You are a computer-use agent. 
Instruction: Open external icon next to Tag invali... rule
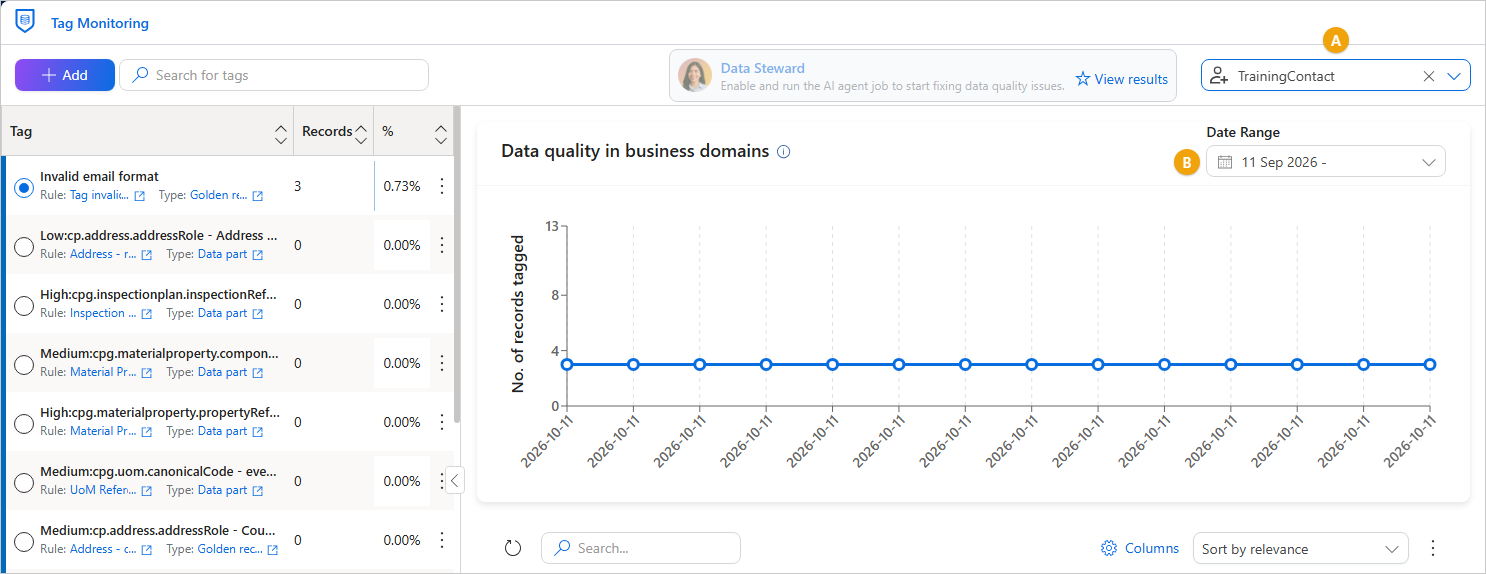(x=140, y=196)
